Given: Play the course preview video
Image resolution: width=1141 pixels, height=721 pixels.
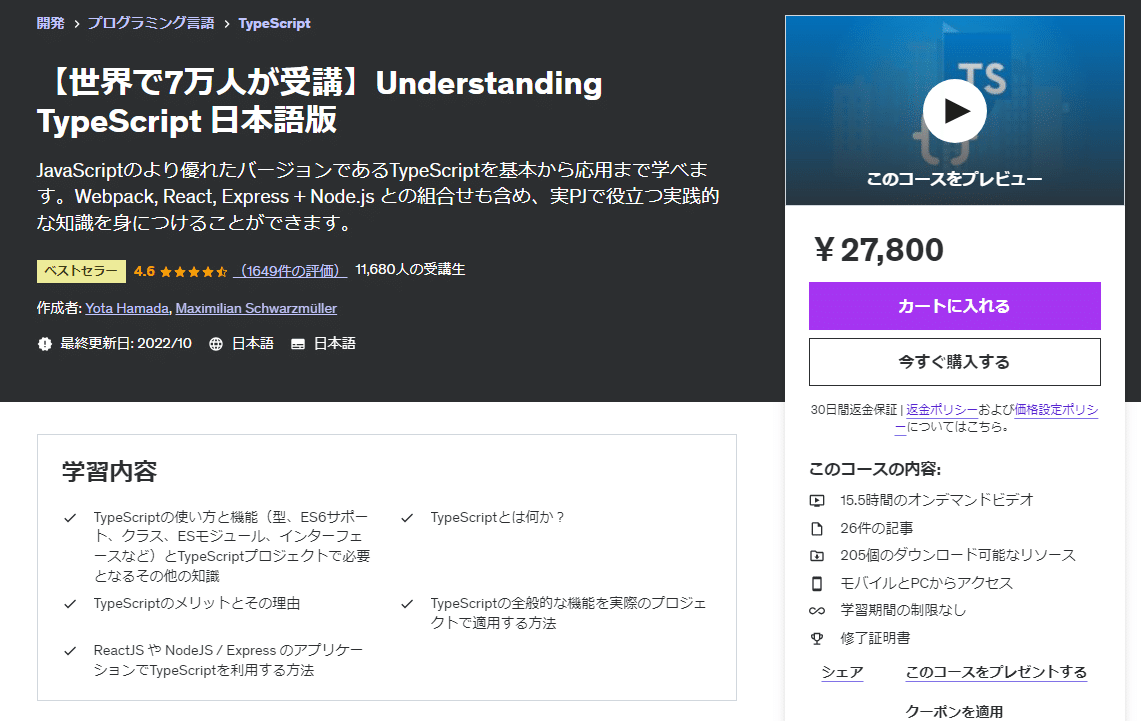Looking at the screenshot, I should (954, 110).
